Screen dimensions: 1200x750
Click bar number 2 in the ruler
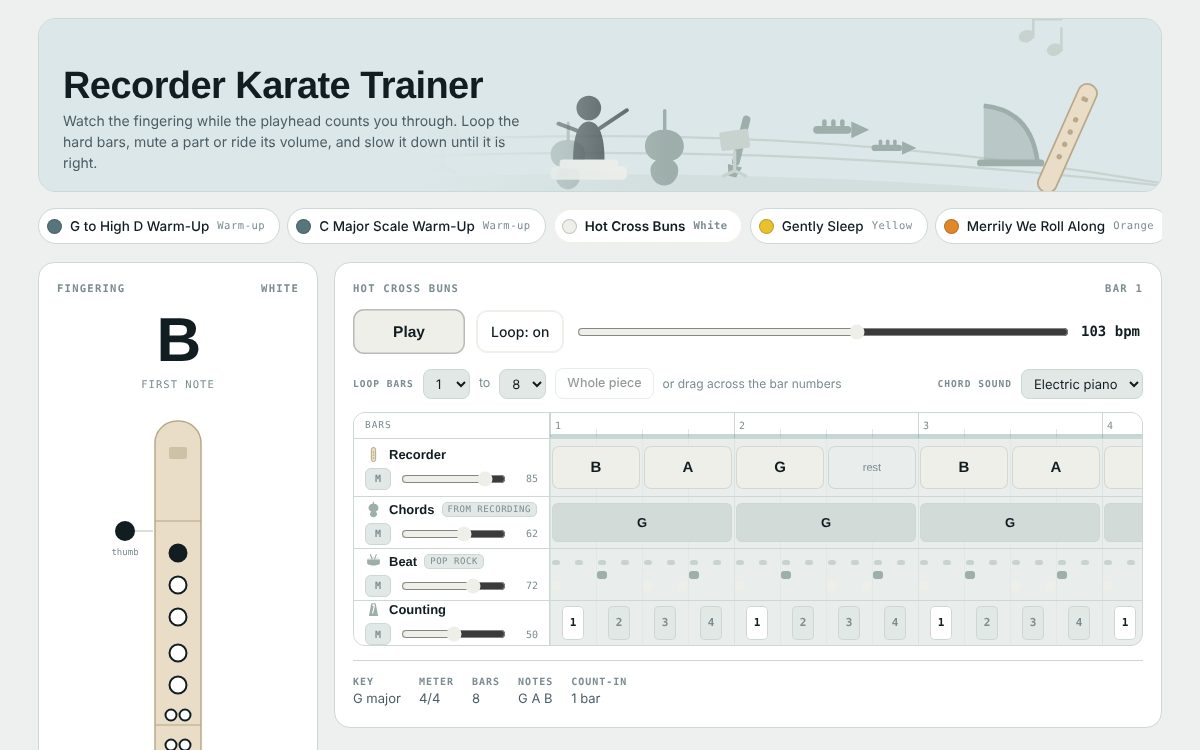point(742,425)
